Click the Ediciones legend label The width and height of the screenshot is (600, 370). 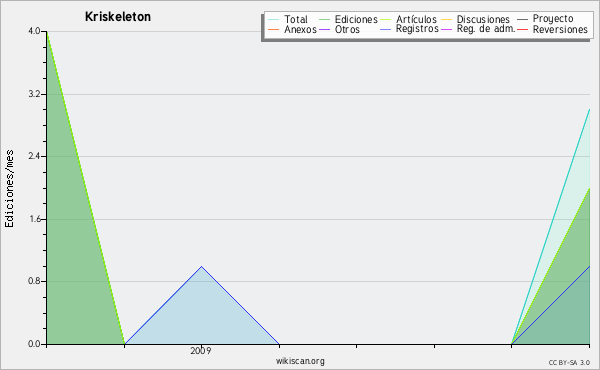(x=356, y=19)
